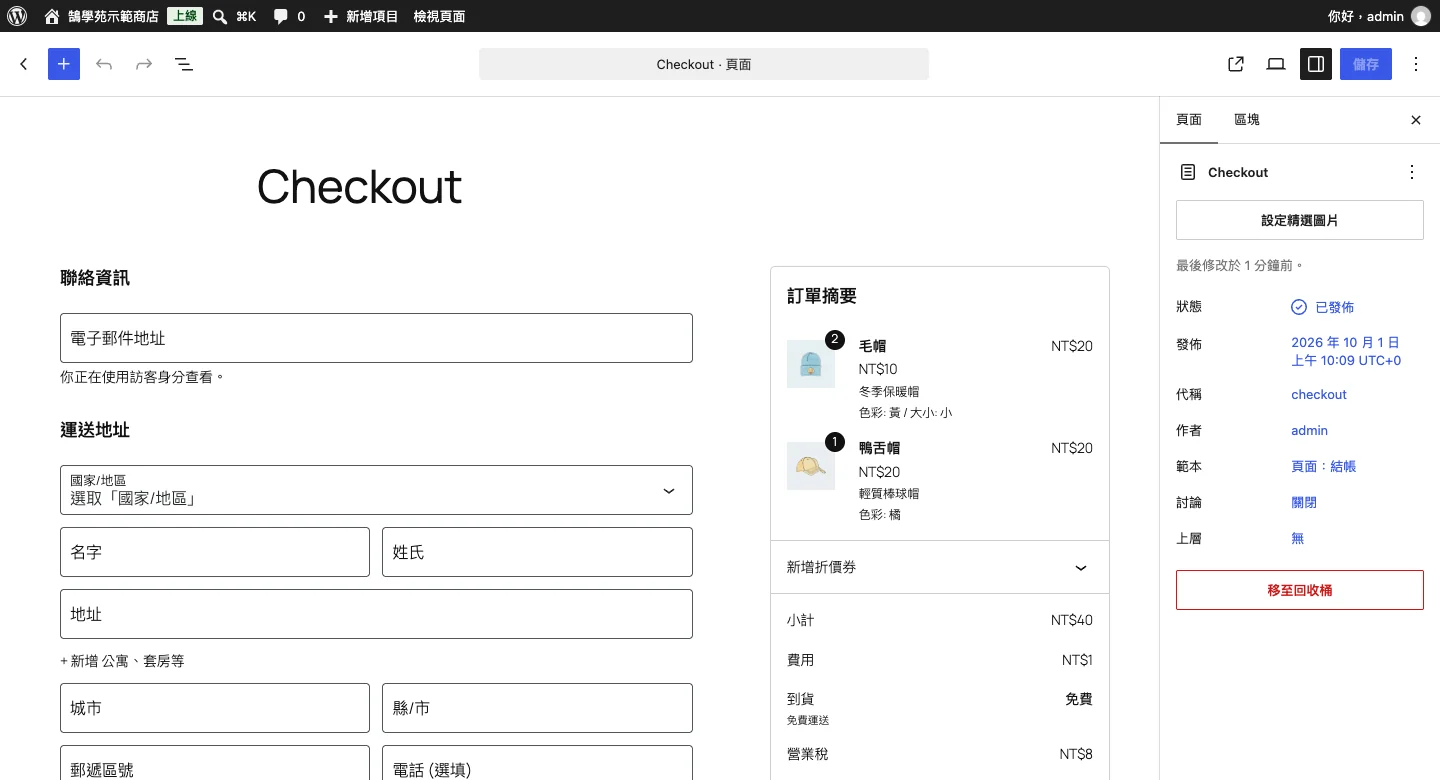
Task: Click the 鴨舌帽 product thumbnail
Action: point(811,466)
